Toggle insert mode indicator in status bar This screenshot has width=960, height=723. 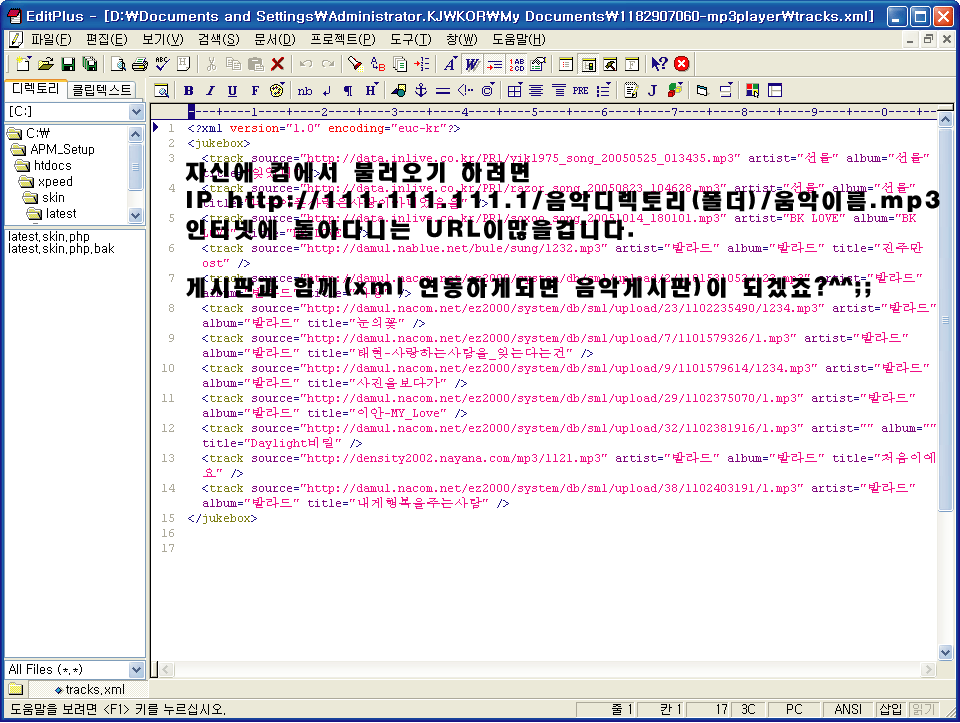[x=889, y=709]
